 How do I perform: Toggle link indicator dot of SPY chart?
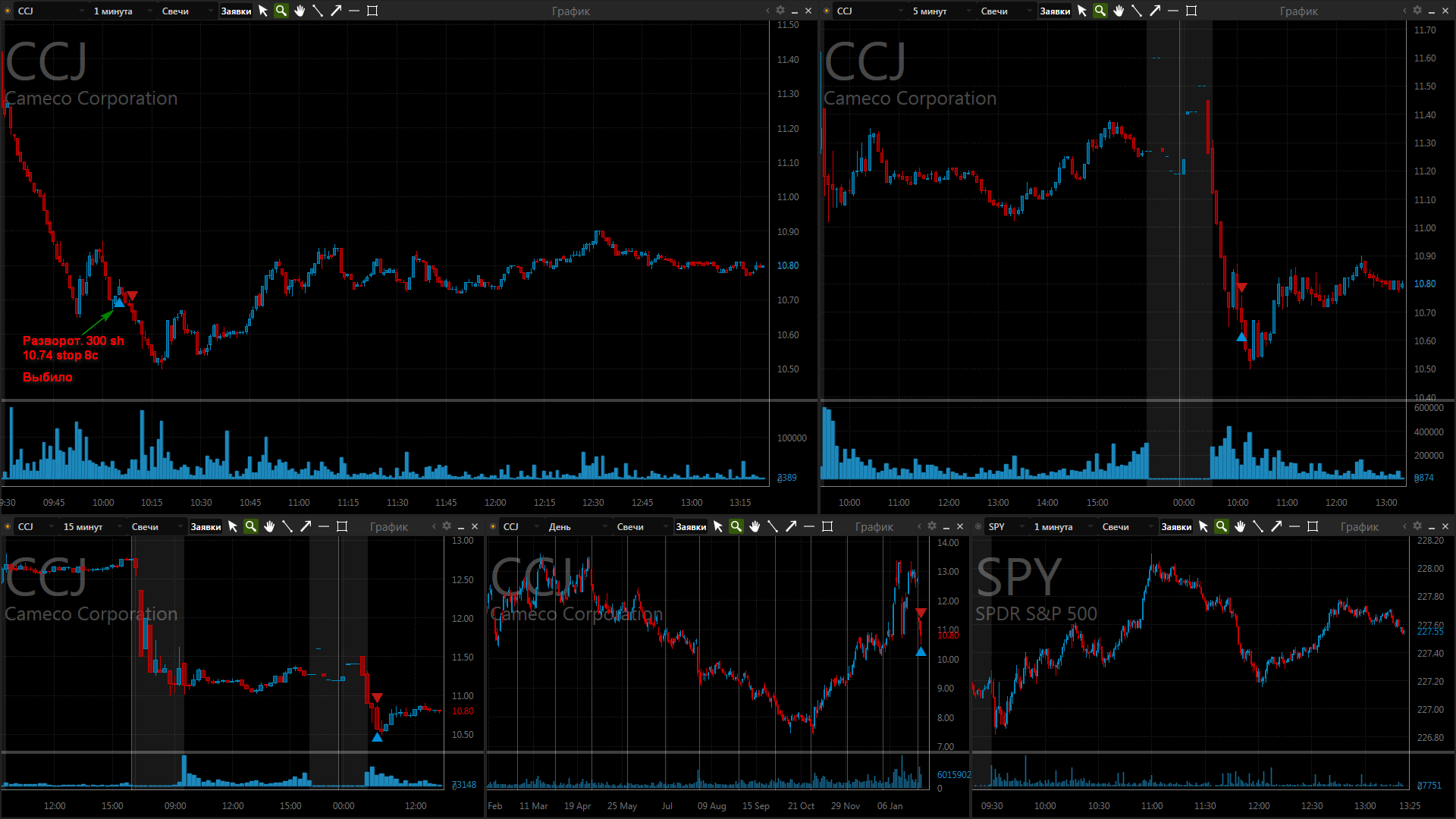(978, 526)
